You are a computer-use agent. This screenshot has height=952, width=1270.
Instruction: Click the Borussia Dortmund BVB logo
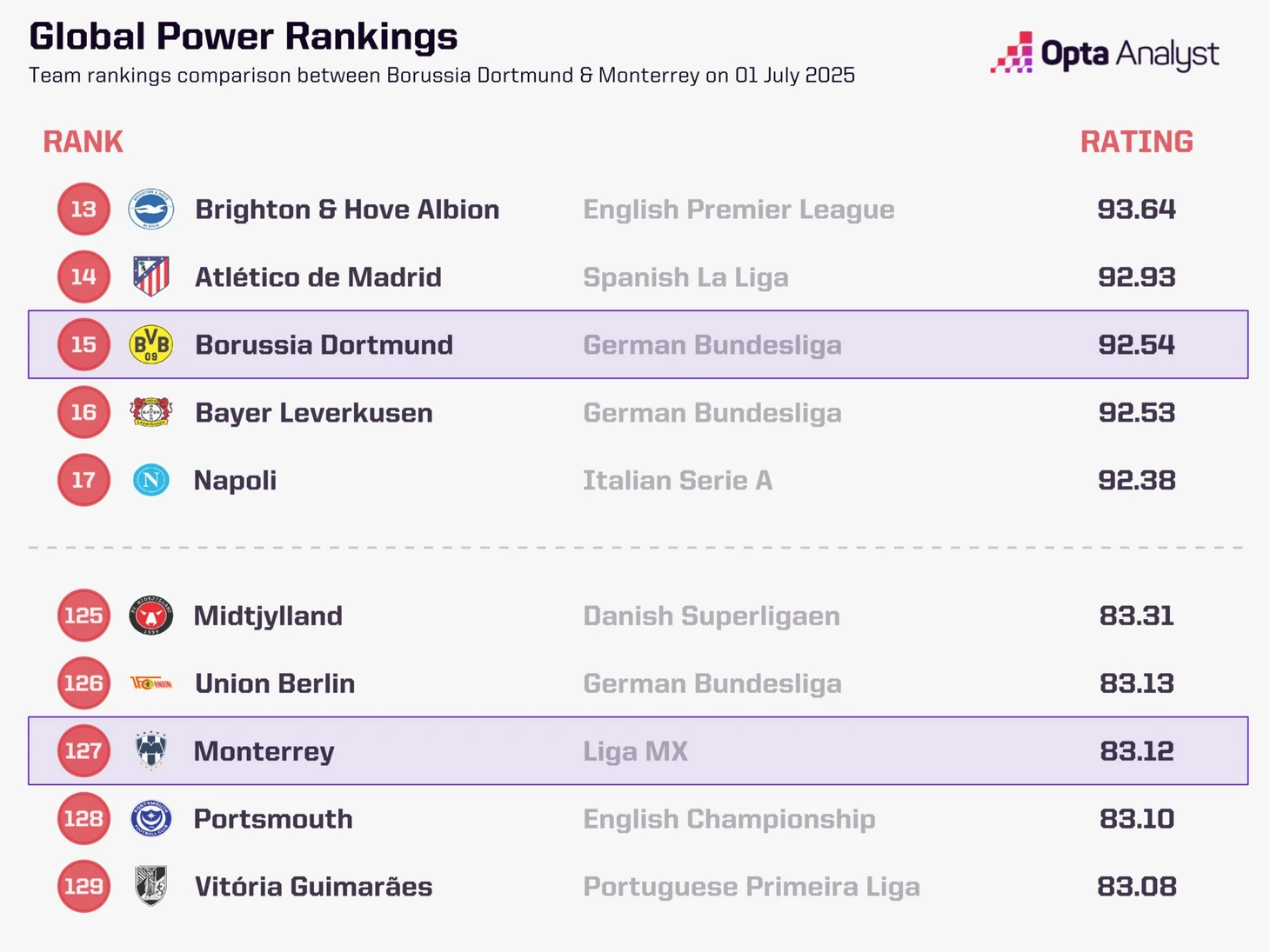tap(151, 344)
